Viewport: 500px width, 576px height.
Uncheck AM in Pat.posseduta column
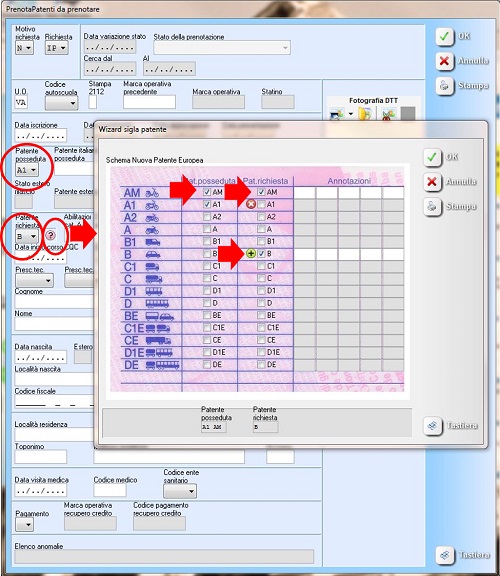207,192
